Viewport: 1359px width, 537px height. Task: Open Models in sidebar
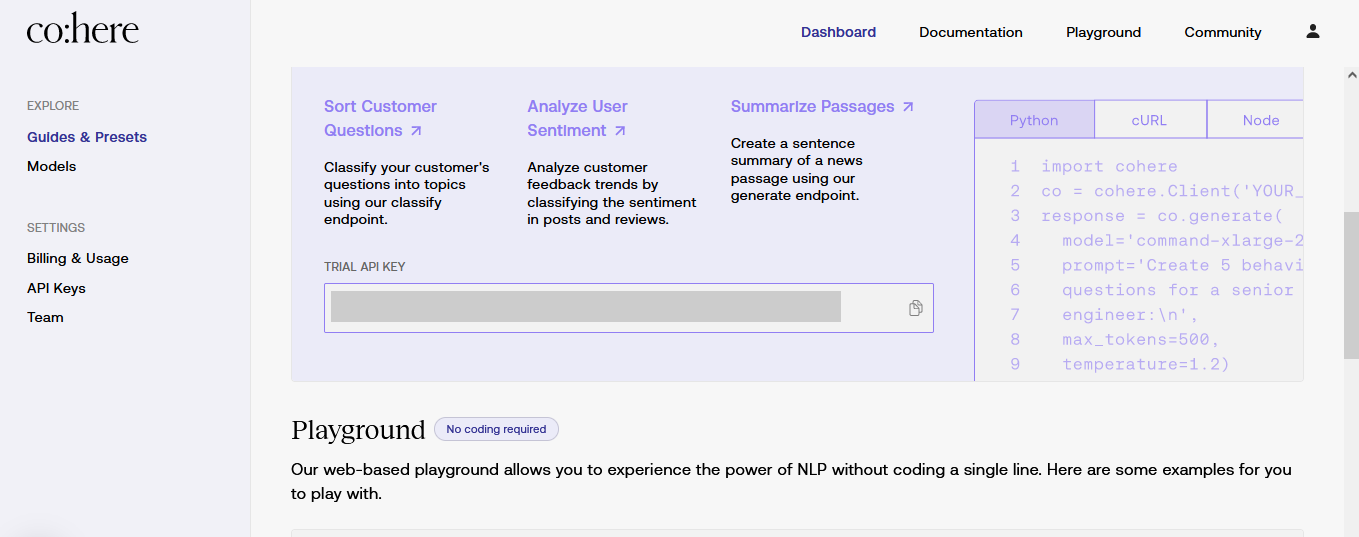point(52,166)
